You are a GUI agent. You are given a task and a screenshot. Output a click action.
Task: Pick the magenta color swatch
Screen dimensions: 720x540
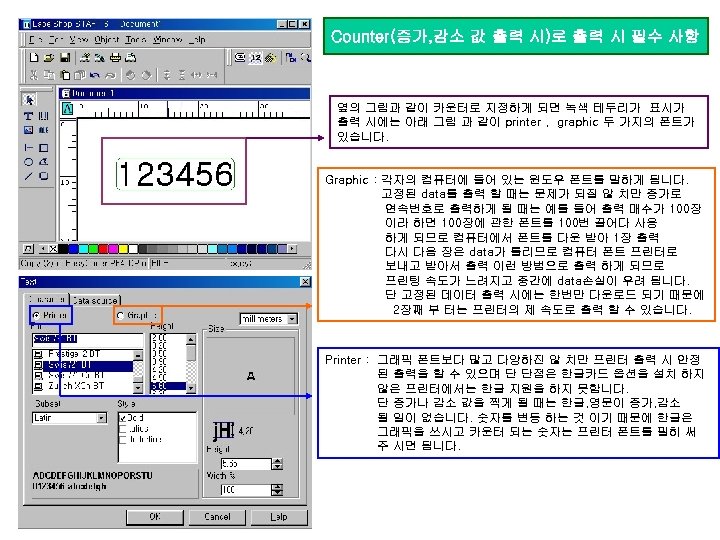(x=113, y=249)
